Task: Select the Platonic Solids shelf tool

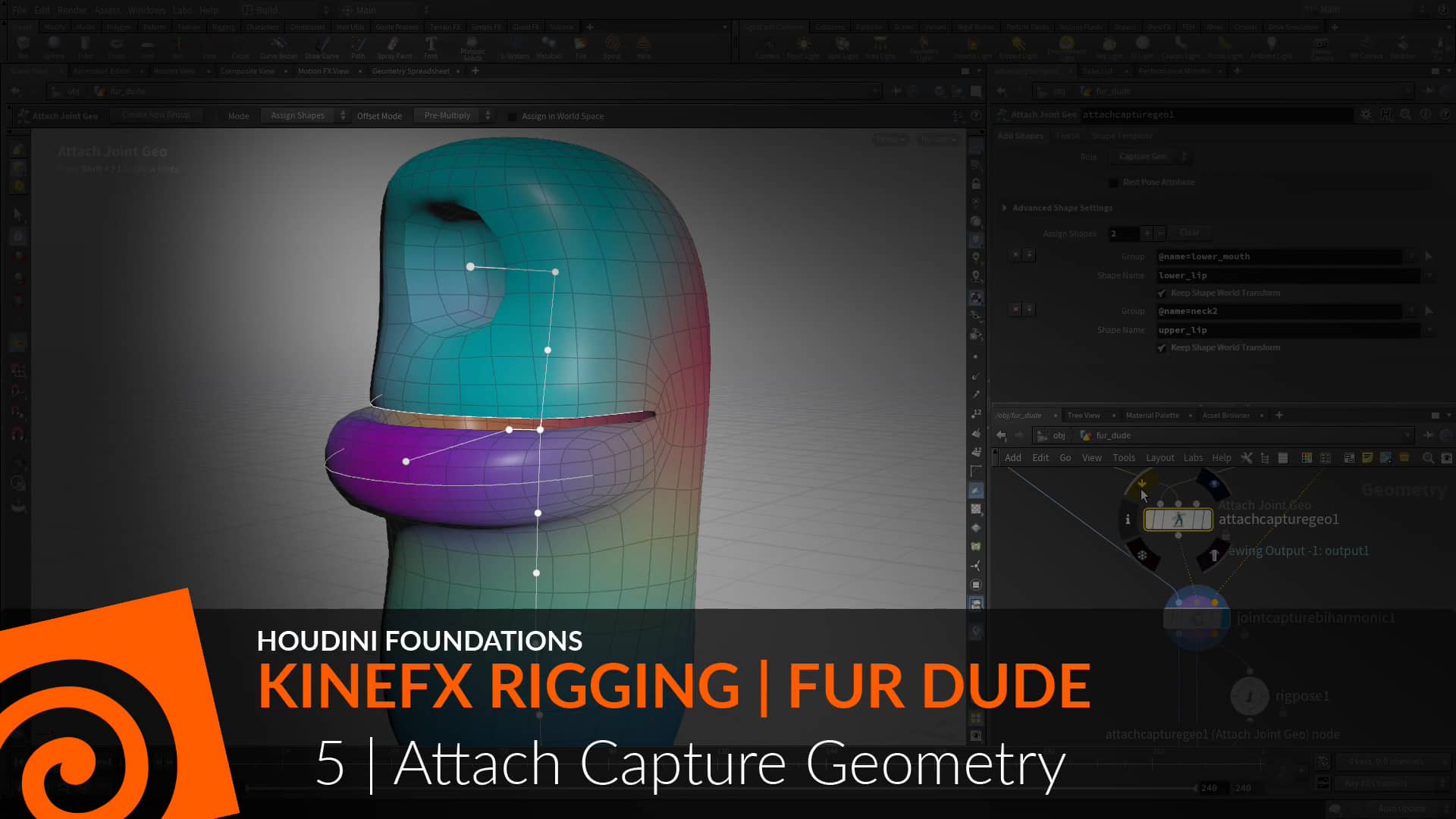Action: [474, 49]
